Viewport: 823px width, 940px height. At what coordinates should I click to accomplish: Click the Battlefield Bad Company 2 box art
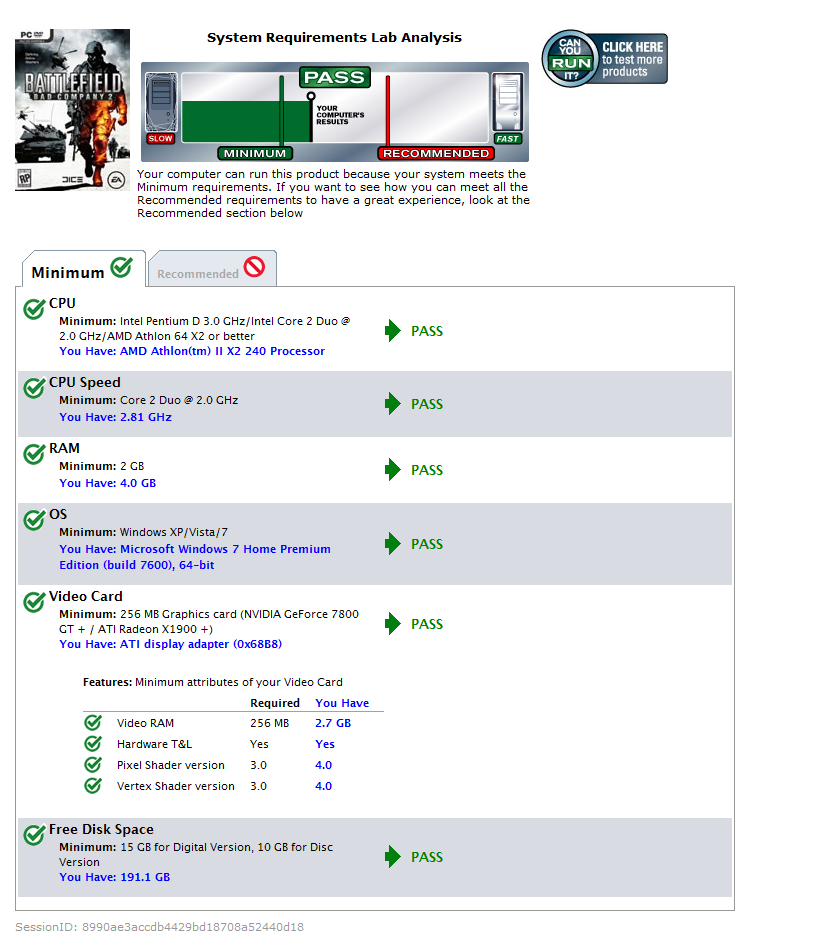(72, 109)
